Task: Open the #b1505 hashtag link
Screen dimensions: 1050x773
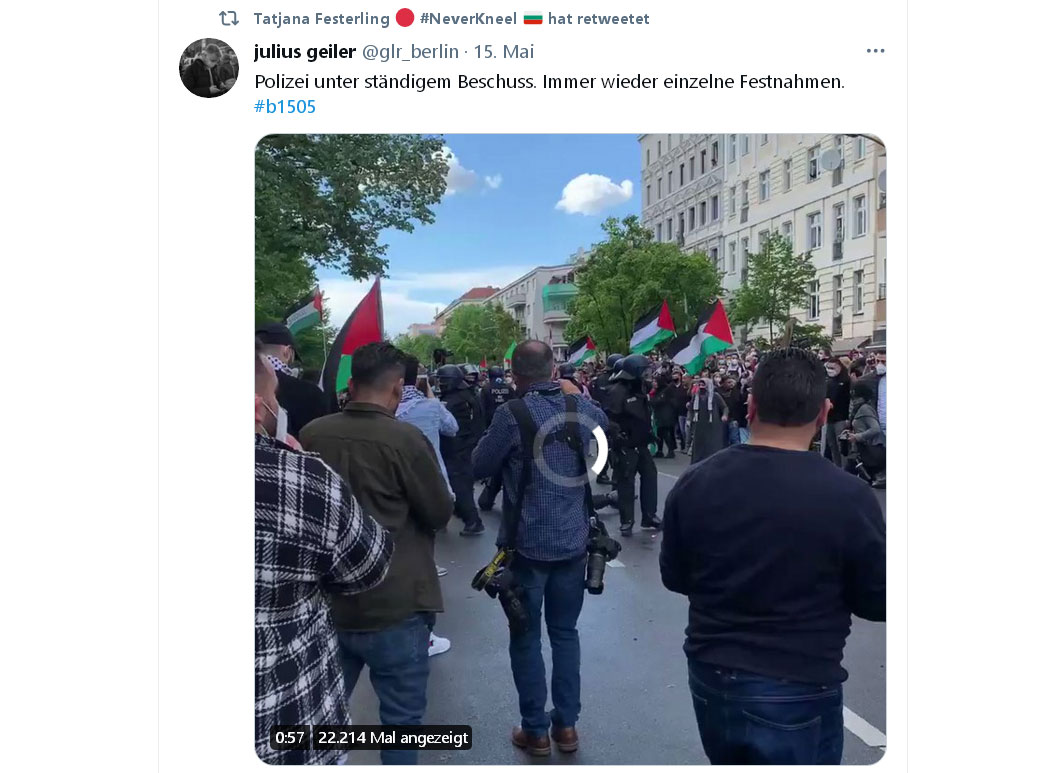Action: point(285,107)
